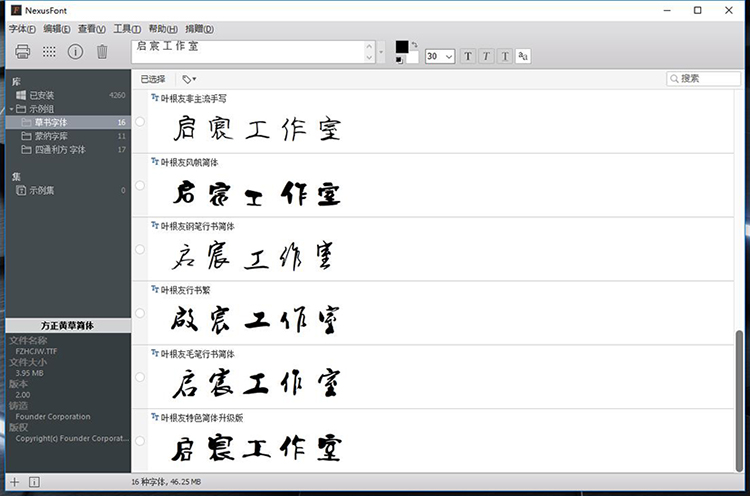Collapse the 示例组 tree group arrow
This screenshot has height=496, width=750.
pyautogui.click(x=11, y=109)
